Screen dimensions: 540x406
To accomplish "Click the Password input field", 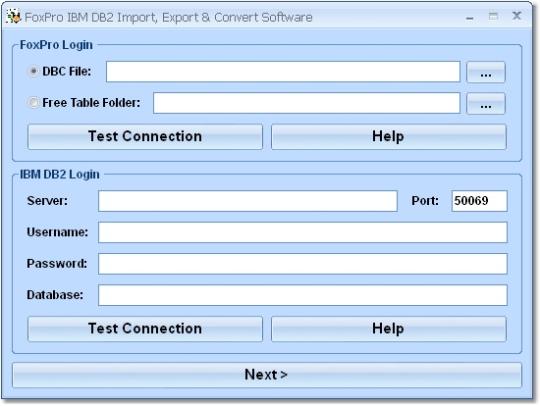I will pyautogui.click(x=302, y=264).
